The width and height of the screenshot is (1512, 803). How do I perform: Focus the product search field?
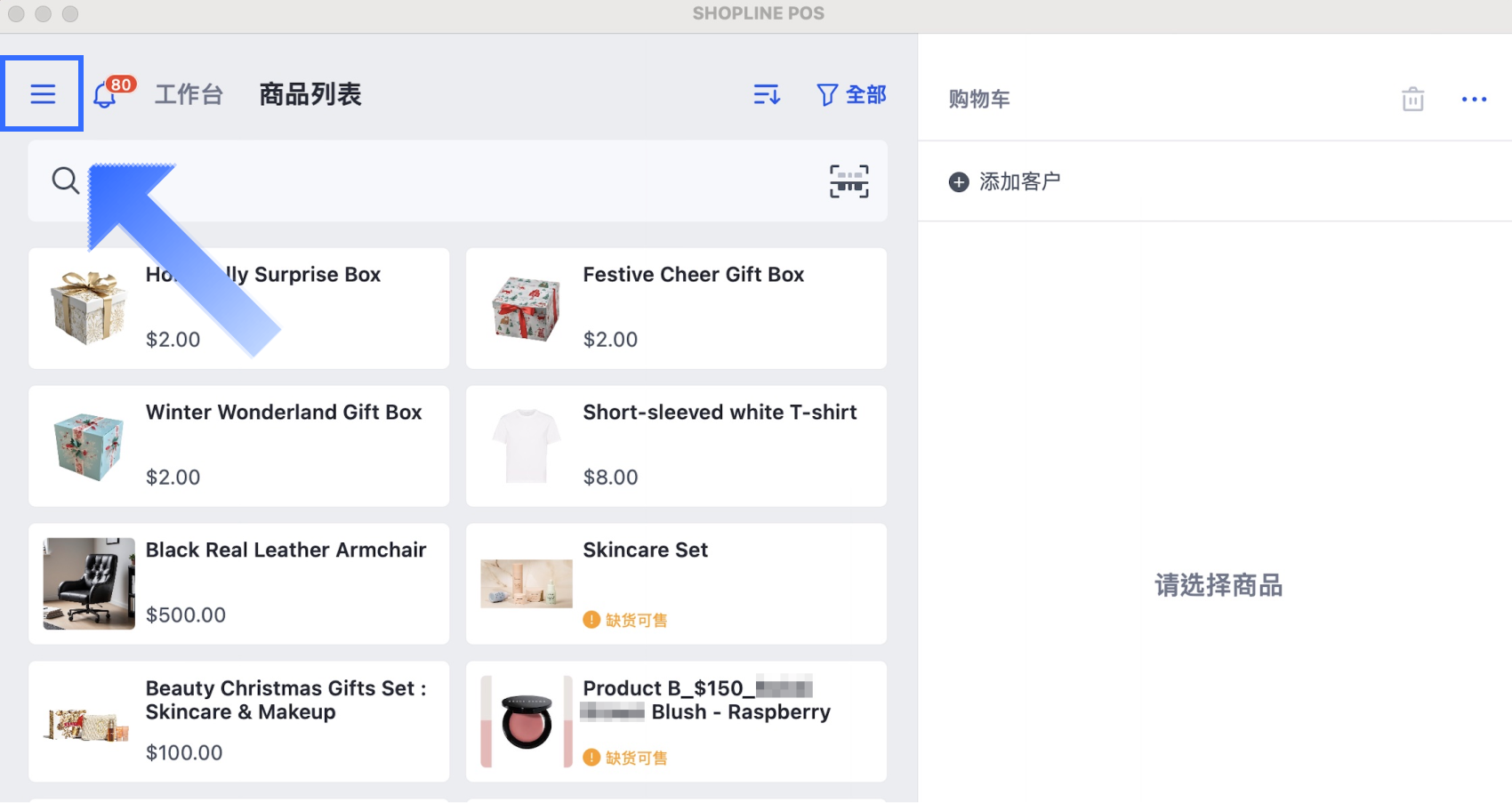(457, 181)
